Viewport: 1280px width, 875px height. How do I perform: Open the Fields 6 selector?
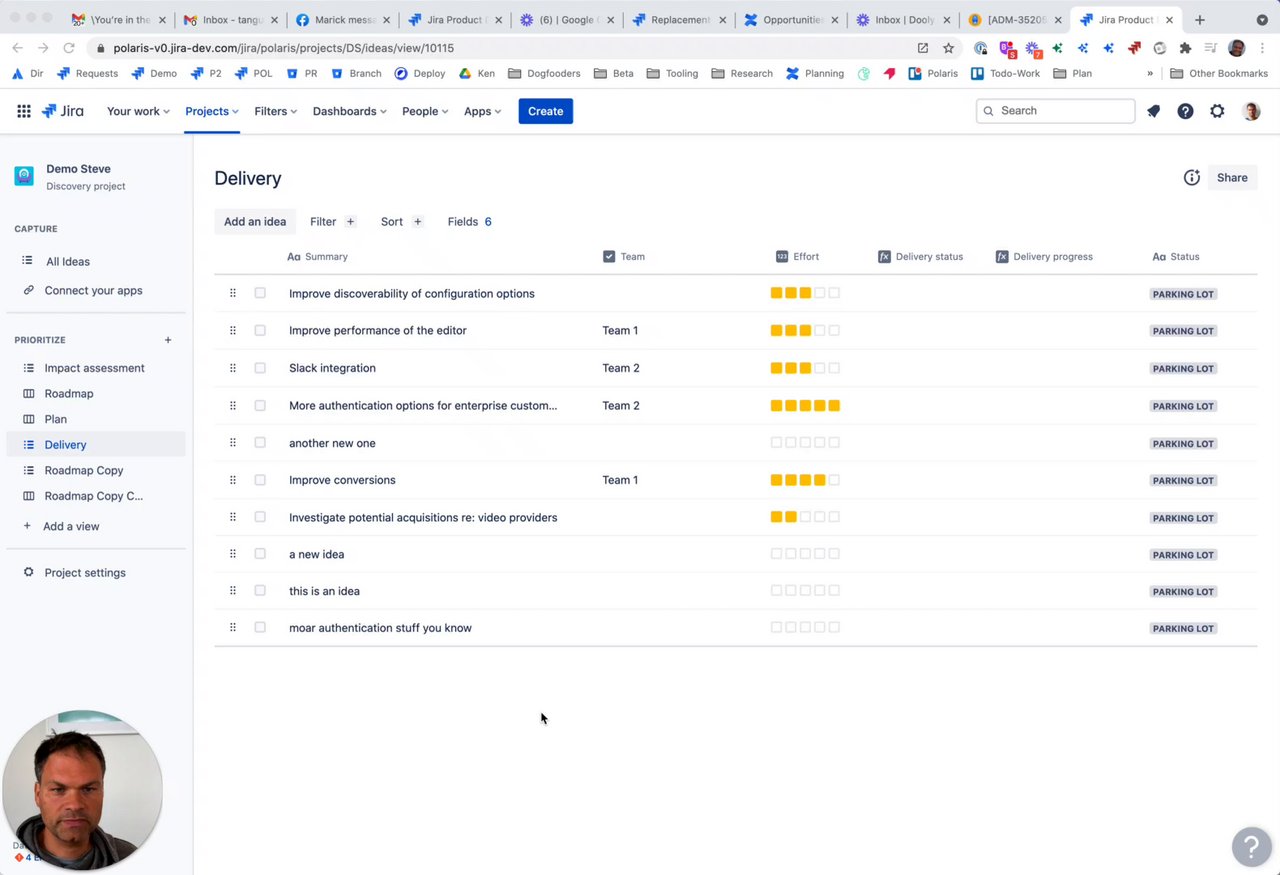(469, 222)
